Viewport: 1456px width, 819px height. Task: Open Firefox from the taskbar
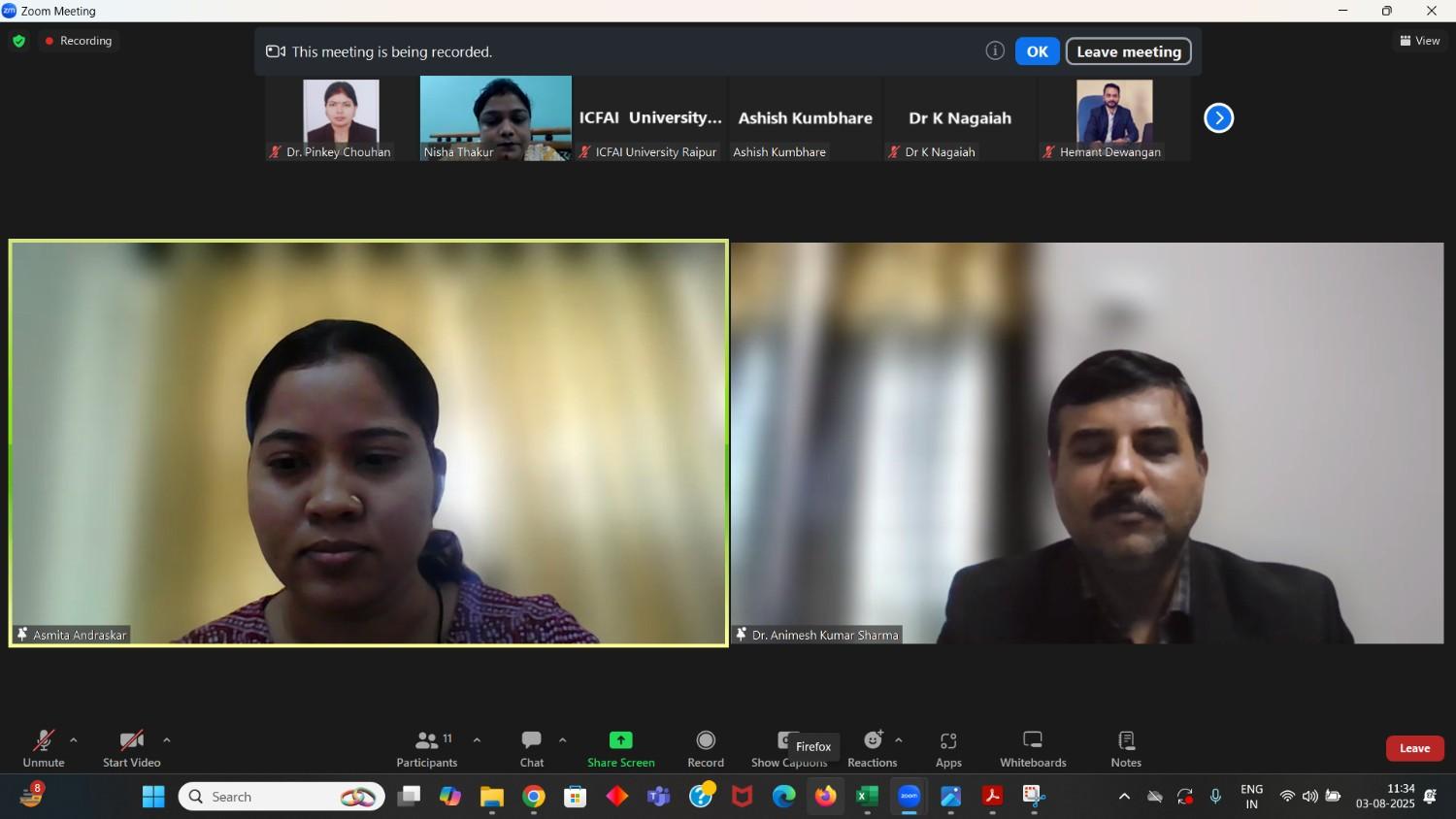(825, 797)
